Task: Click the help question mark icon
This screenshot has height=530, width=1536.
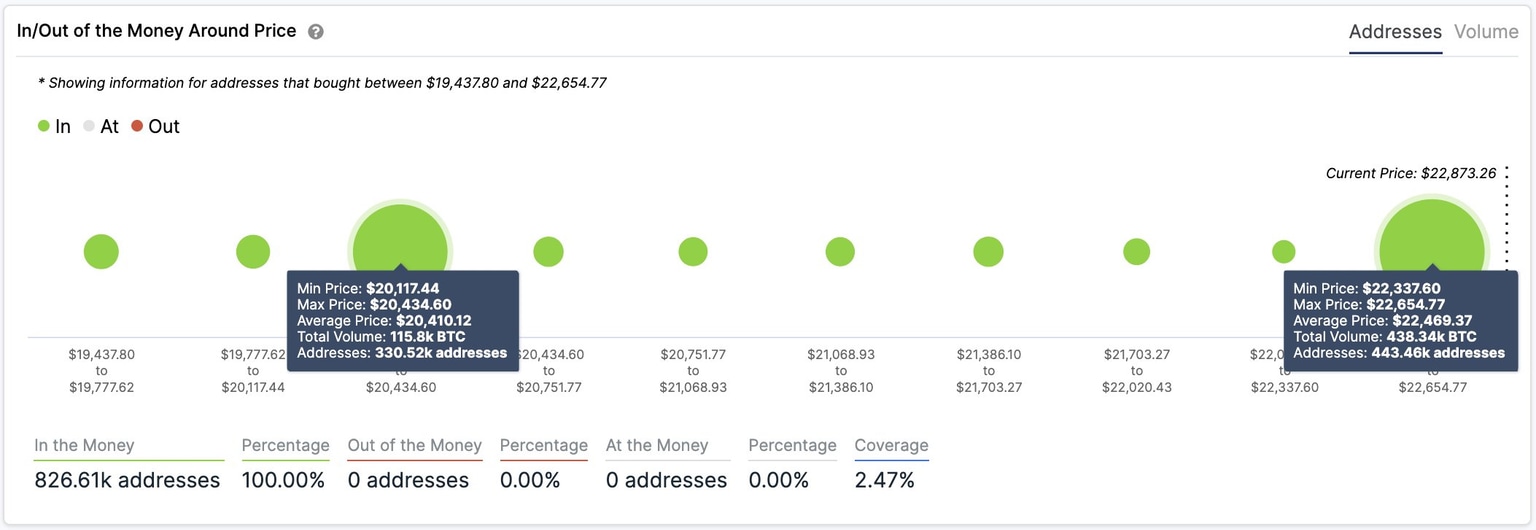Action: click(x=316, y=32)
